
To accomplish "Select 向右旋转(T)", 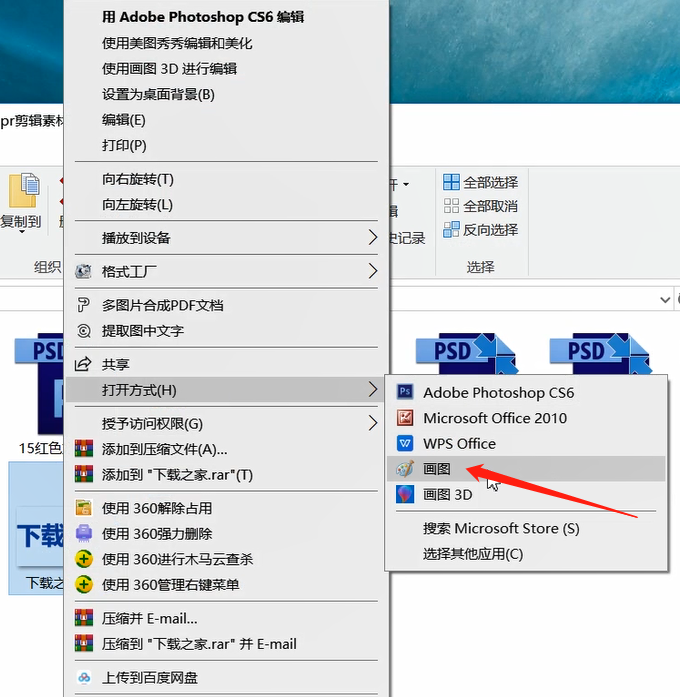I will (x=138, y=179).
